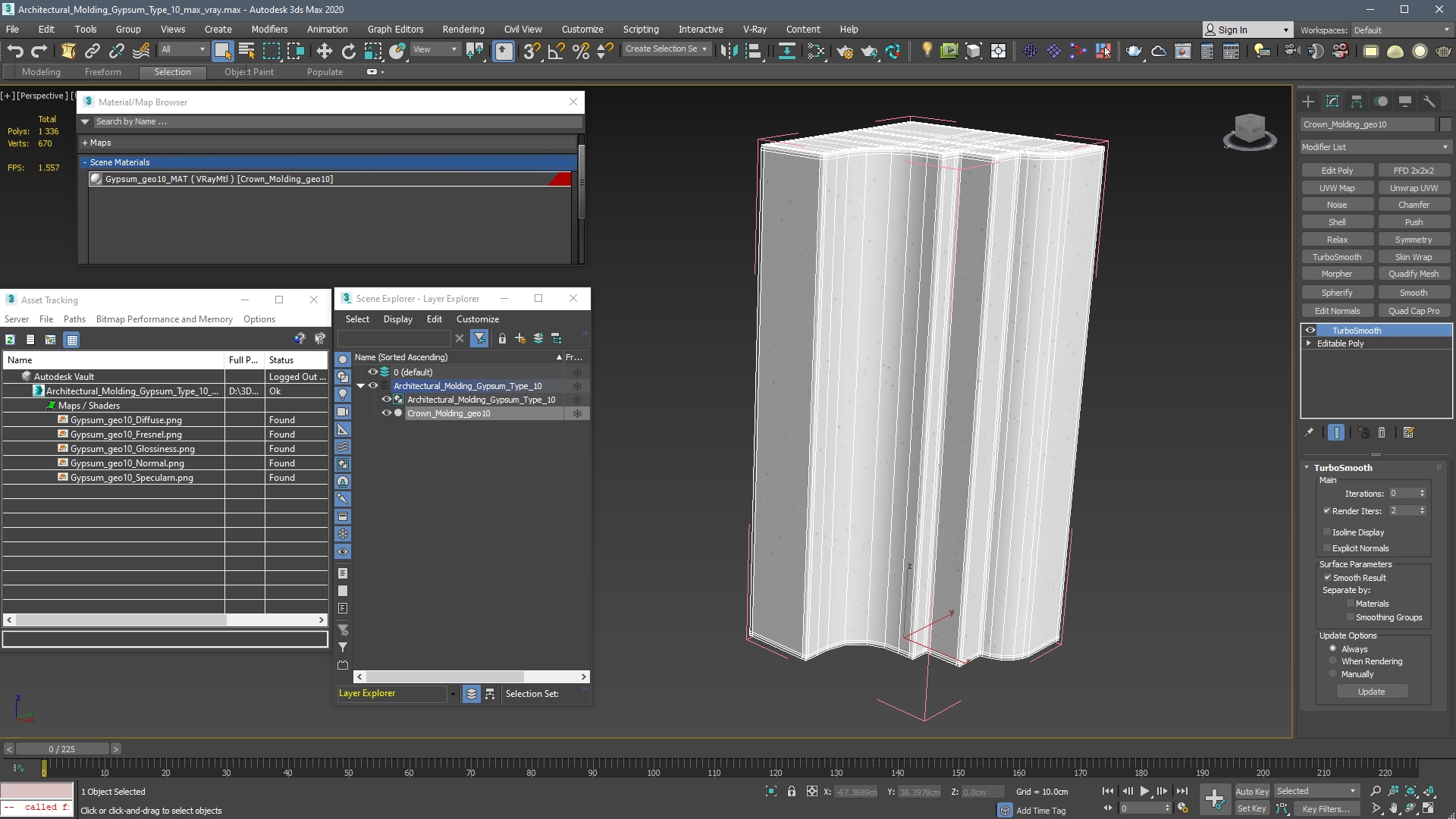The width and height of the screenshot is (1456, 819).
Task: Switch to the Freeform ribbon tab
Action: pyautogui.click(x=103, y=72)
